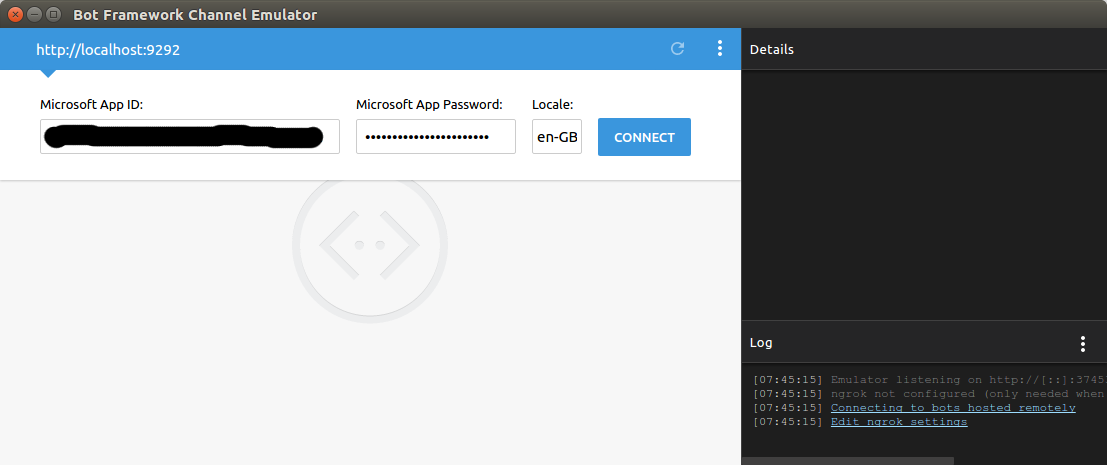The image size is (1107, 465).
Task: Open the Log panel three-dot menu
Action: pyautogui.click(x=1082, y=344)
